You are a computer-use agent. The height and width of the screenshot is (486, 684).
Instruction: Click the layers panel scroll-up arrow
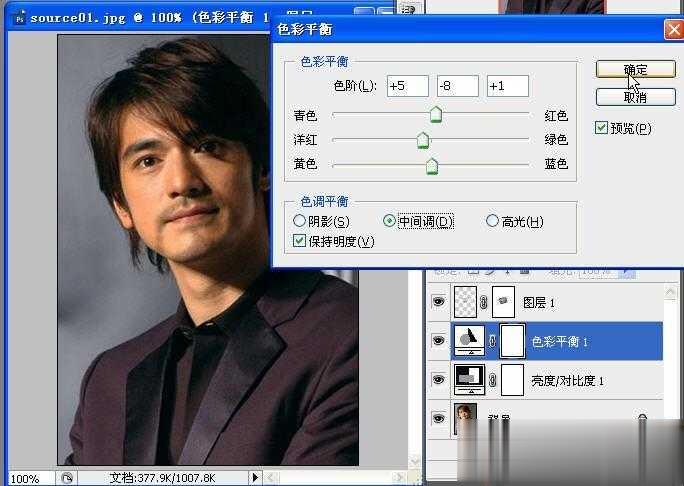pyautogui.click(x=671, y=291)
